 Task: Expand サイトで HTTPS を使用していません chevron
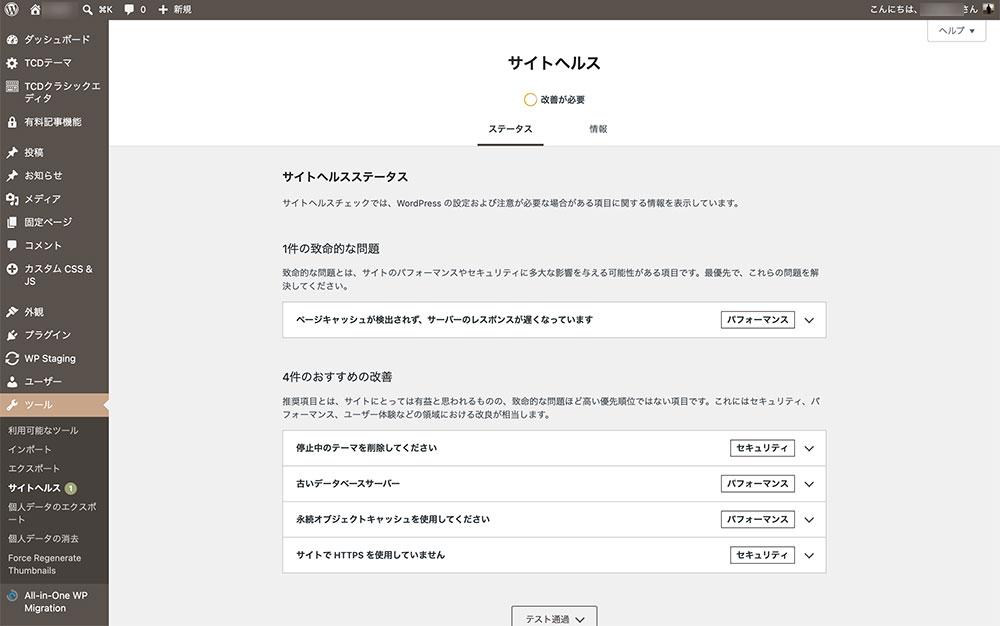809,555
